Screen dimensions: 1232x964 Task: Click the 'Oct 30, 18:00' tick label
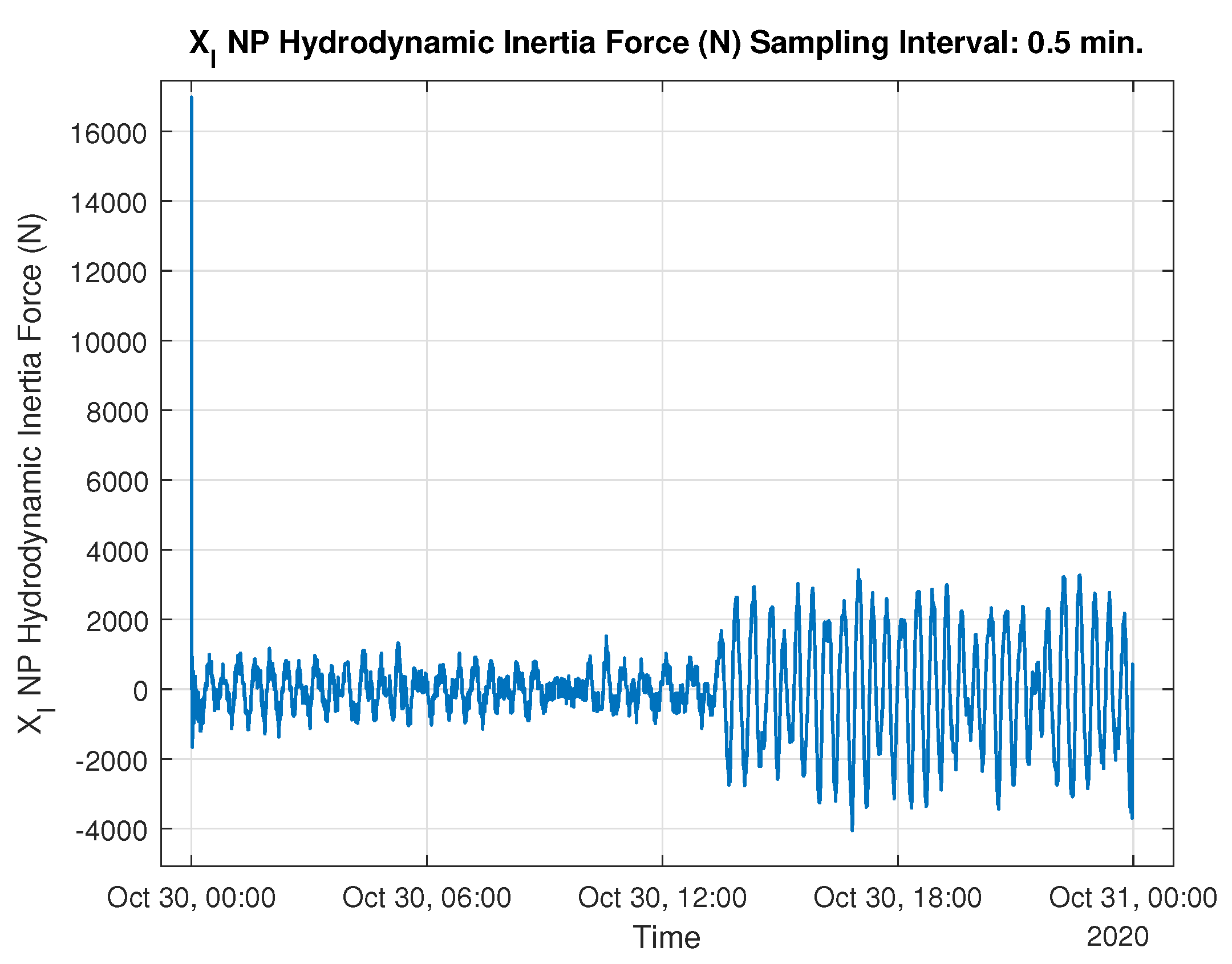[898, 898]
